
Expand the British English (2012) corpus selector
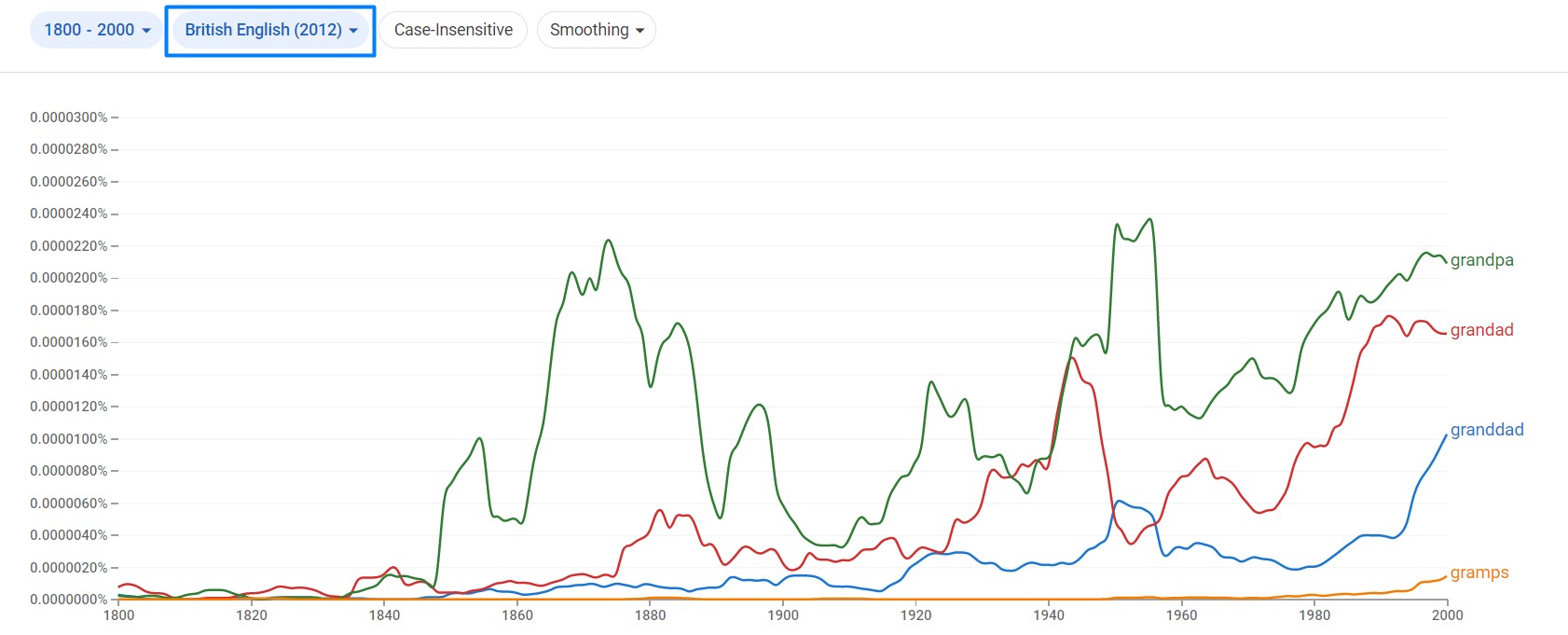271,30
